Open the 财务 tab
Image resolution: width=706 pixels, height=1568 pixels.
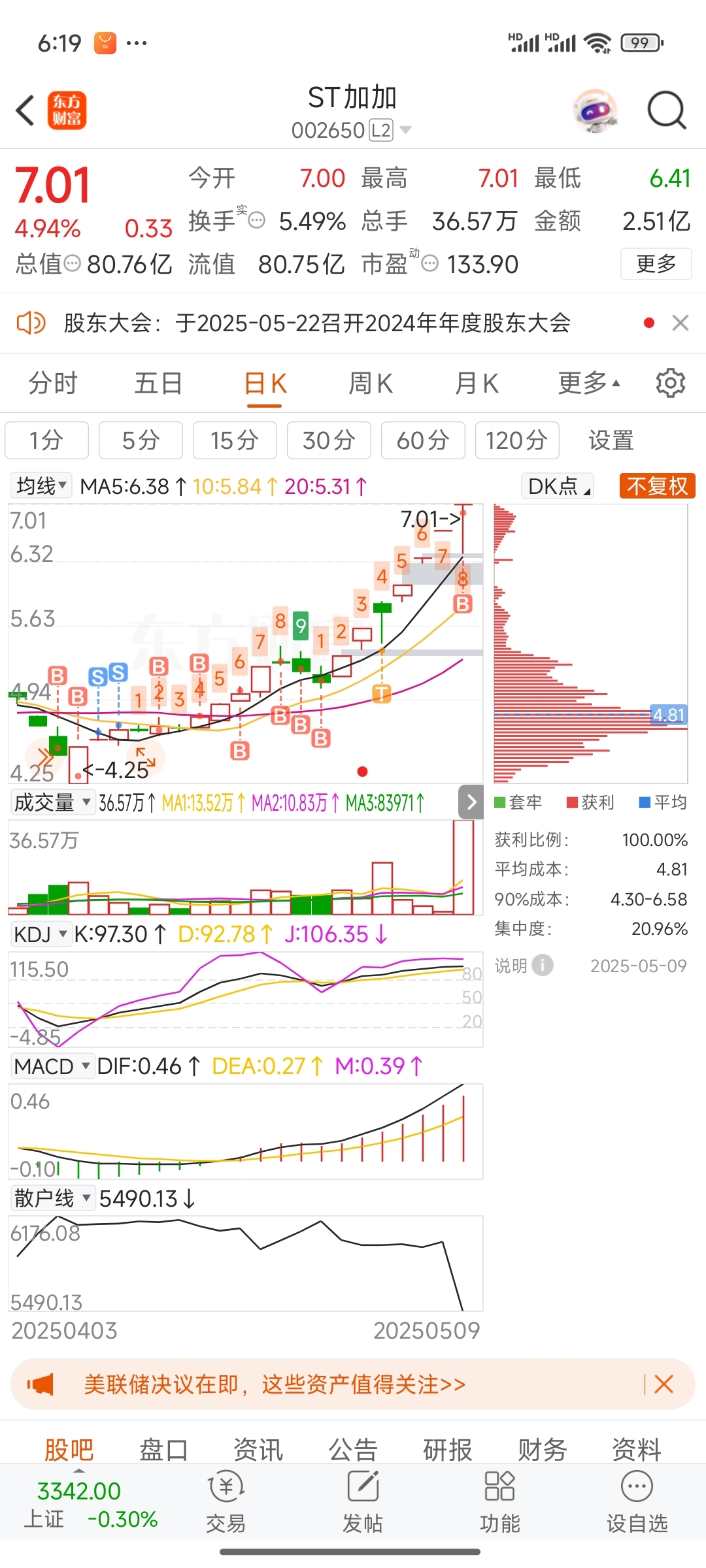pos(543,1450)
